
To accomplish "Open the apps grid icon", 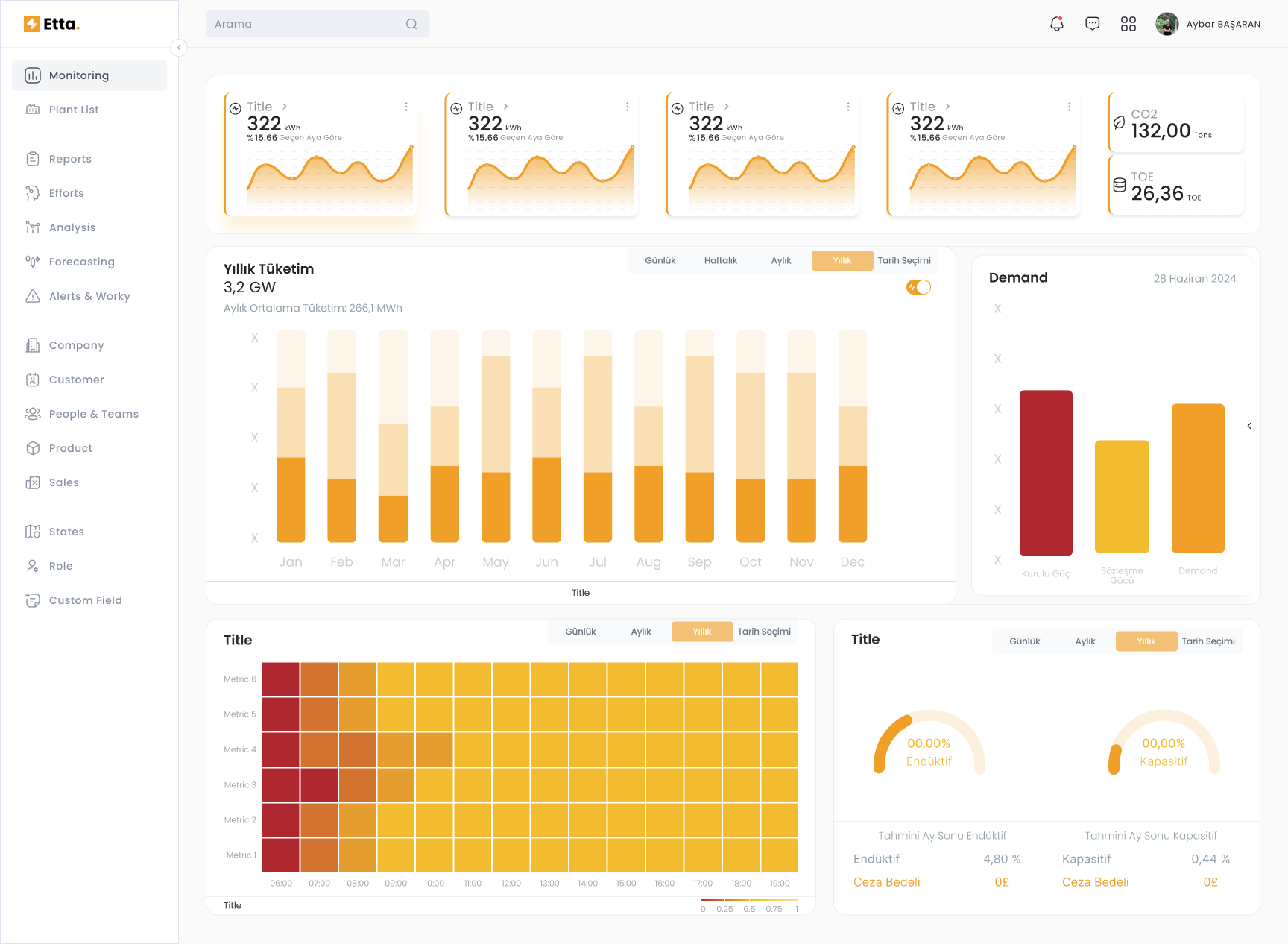I will point(1128,24).
